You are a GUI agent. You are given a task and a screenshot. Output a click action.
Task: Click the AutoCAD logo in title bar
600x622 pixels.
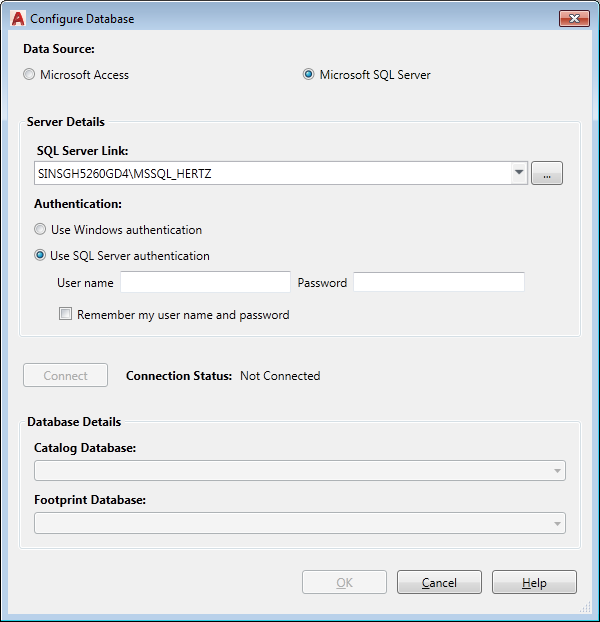tap(18, 19)
